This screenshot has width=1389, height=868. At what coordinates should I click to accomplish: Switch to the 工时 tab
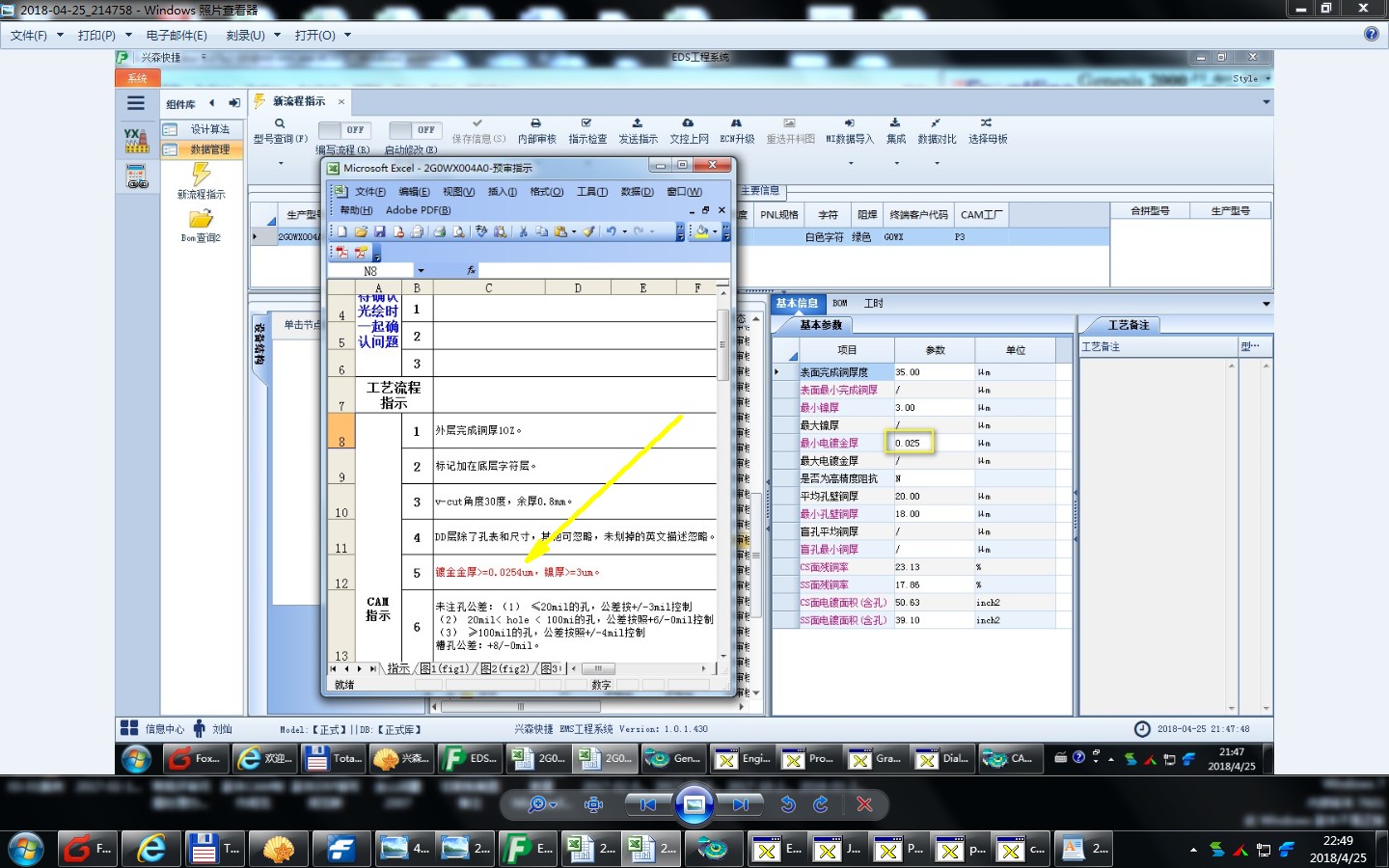873,303
